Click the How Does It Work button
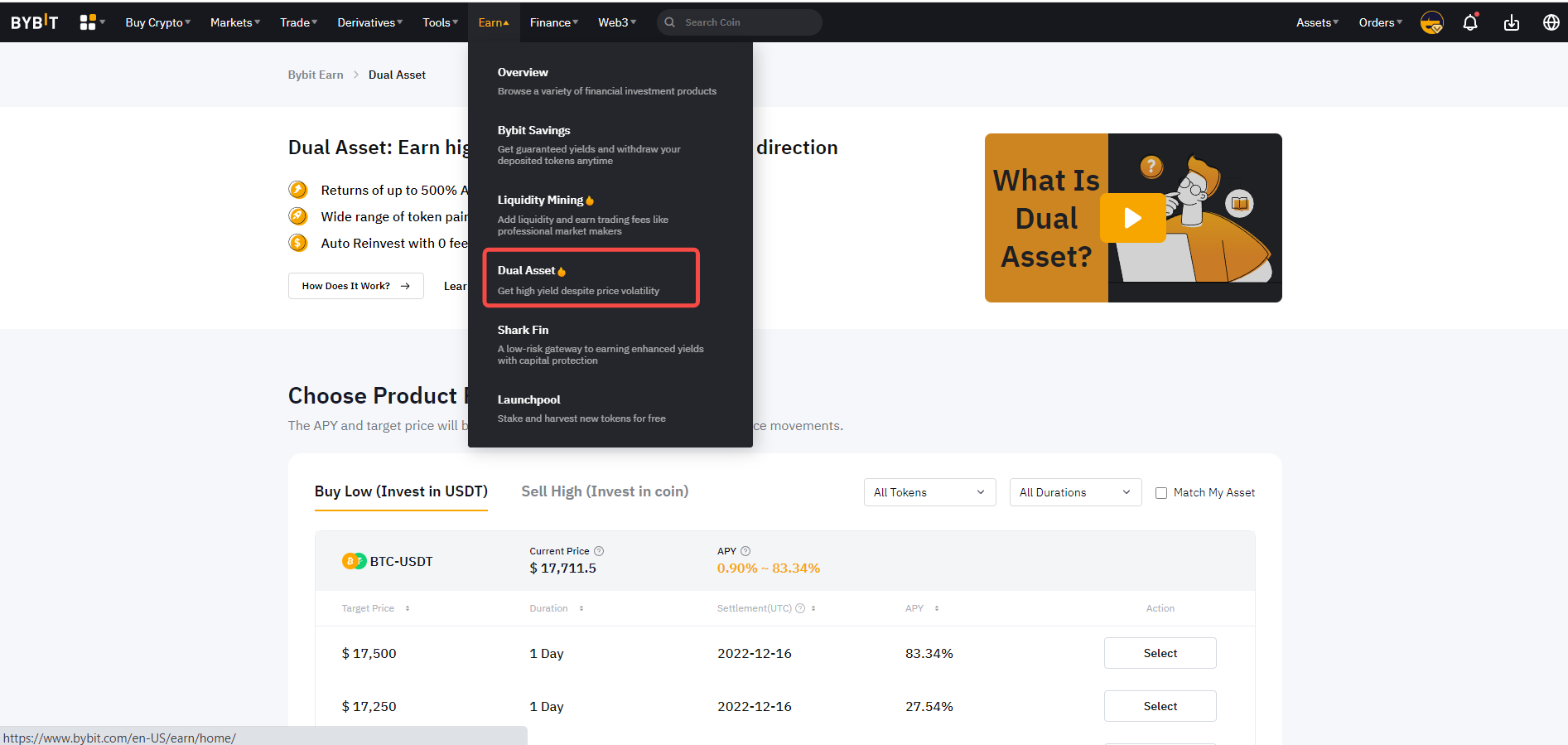The image size is (1568, 745). tap(355, 286)
